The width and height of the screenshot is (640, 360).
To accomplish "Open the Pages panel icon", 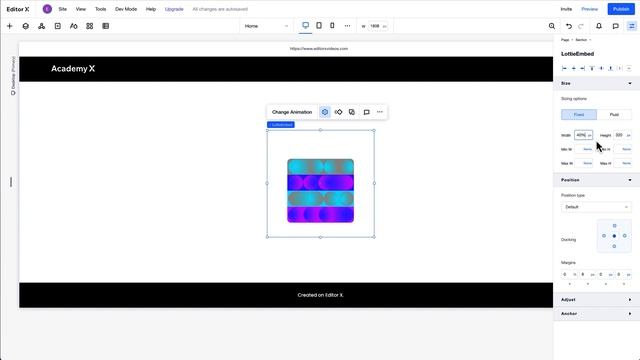I will click(58, 26).
